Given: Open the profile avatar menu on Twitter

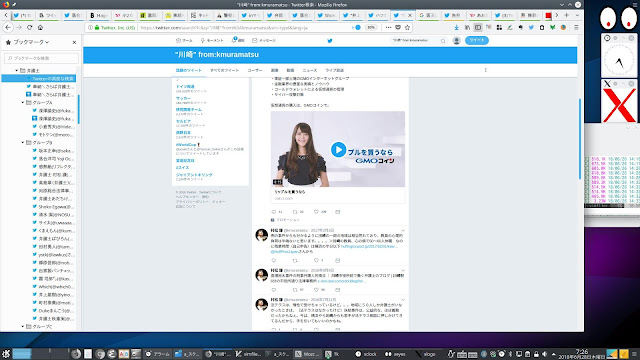Looking at the screenshot, I should point(457,40).
